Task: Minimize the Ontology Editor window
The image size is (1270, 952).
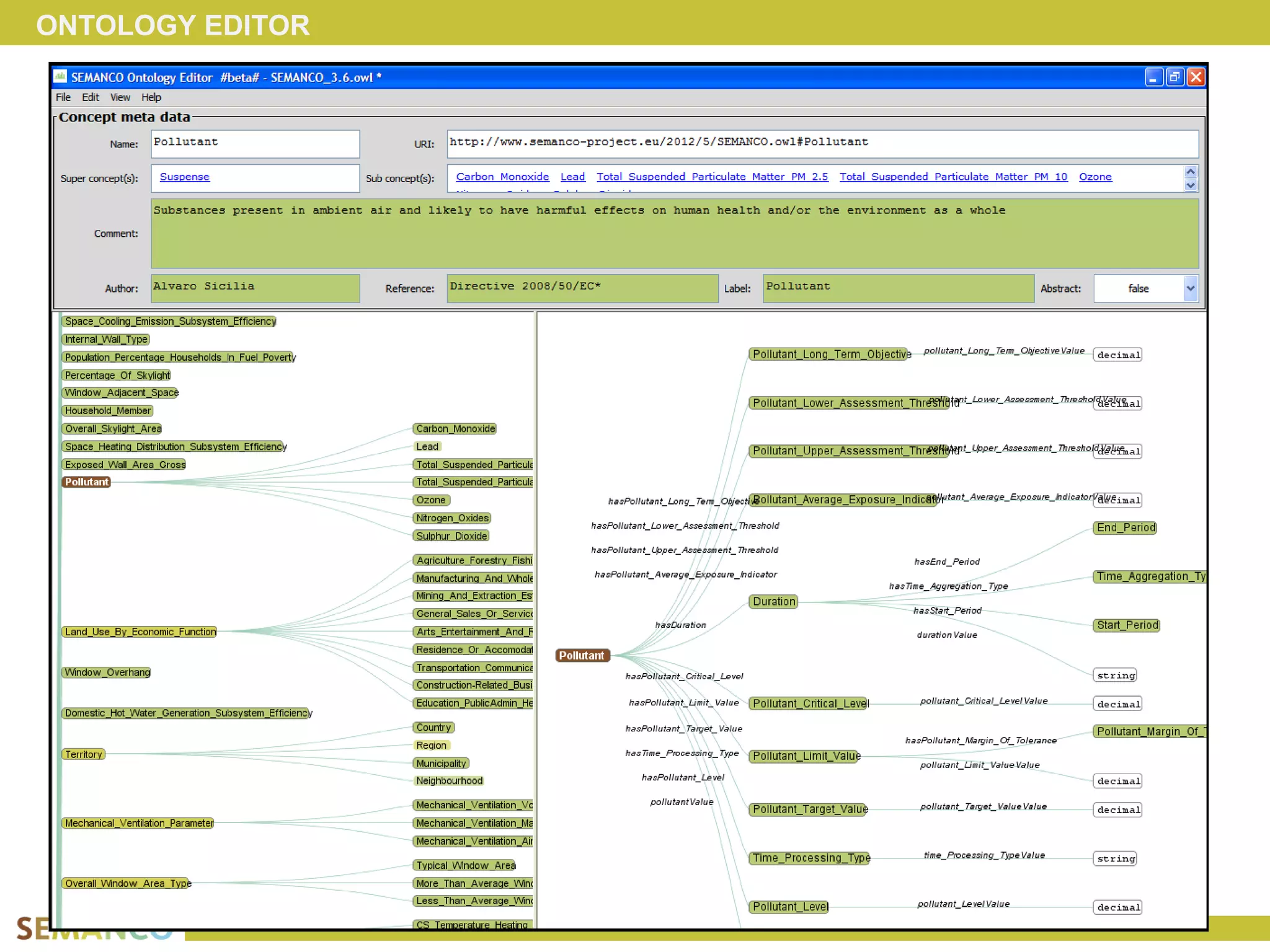Action: (1153, 77)
